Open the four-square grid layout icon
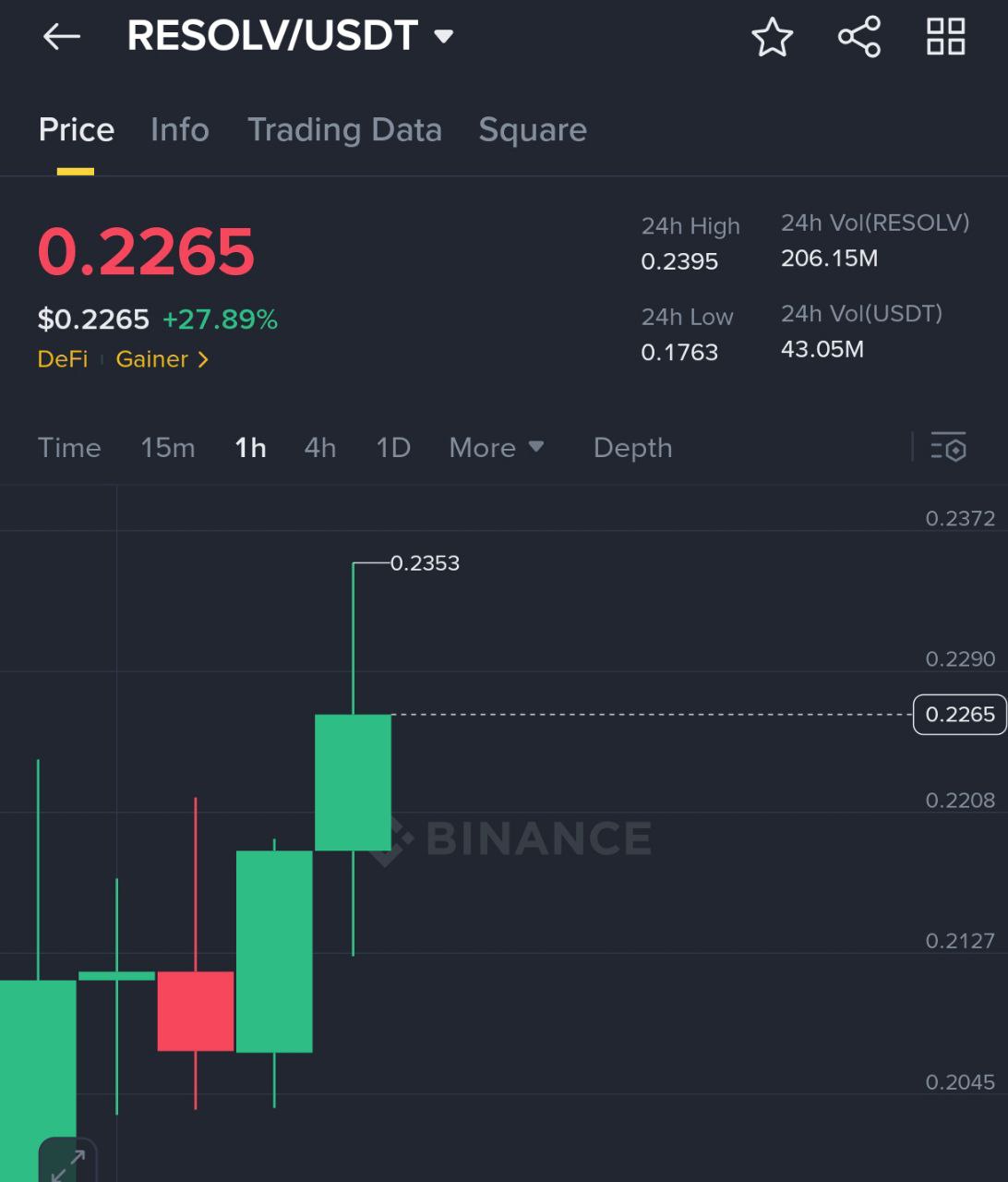1008x1182 pixels. 946,37
